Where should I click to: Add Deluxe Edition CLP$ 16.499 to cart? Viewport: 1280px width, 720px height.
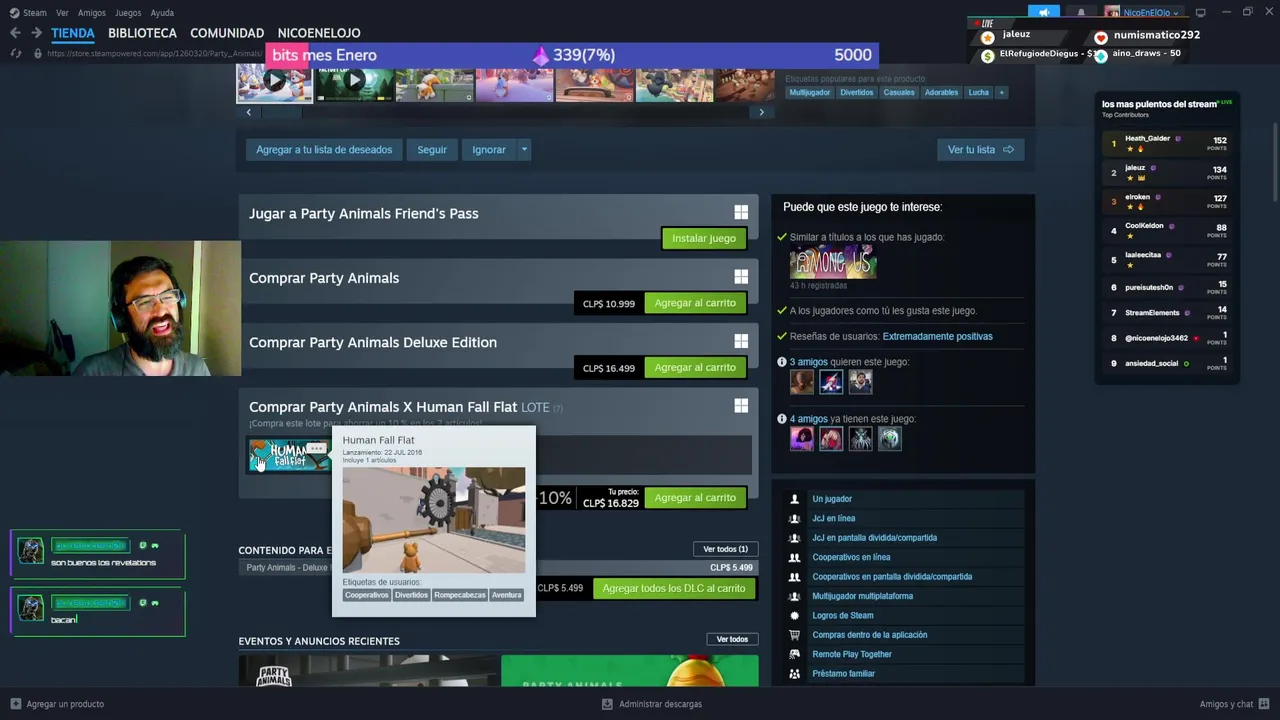(x=695, y=367)
